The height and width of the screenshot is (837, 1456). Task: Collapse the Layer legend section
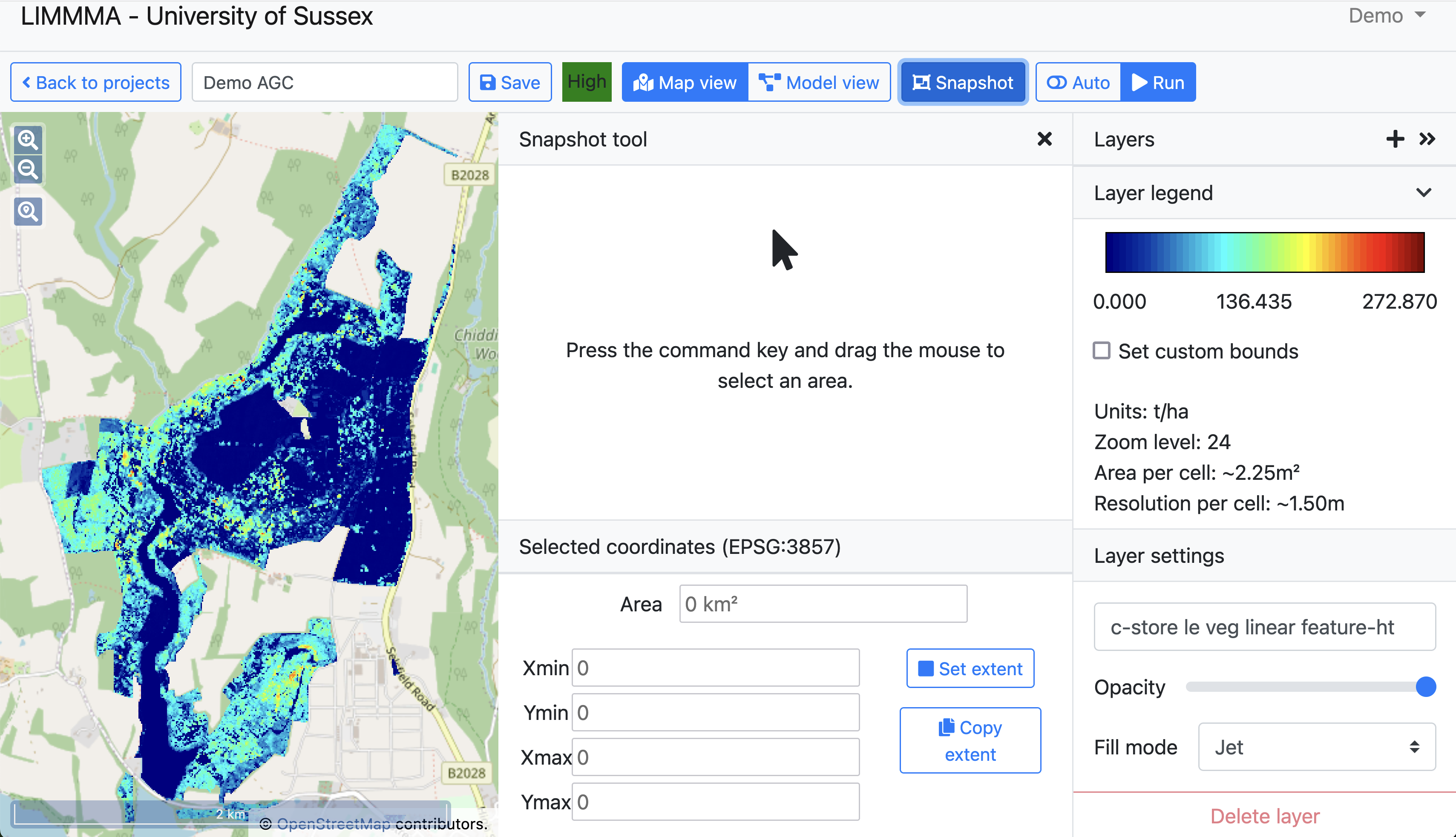tap(1423, 192)
